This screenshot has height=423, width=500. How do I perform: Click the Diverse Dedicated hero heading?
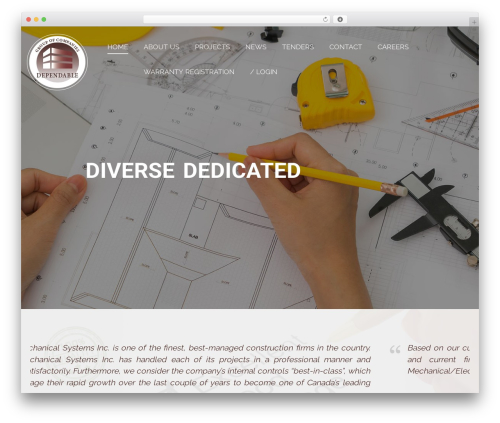(x=193, y=170)
